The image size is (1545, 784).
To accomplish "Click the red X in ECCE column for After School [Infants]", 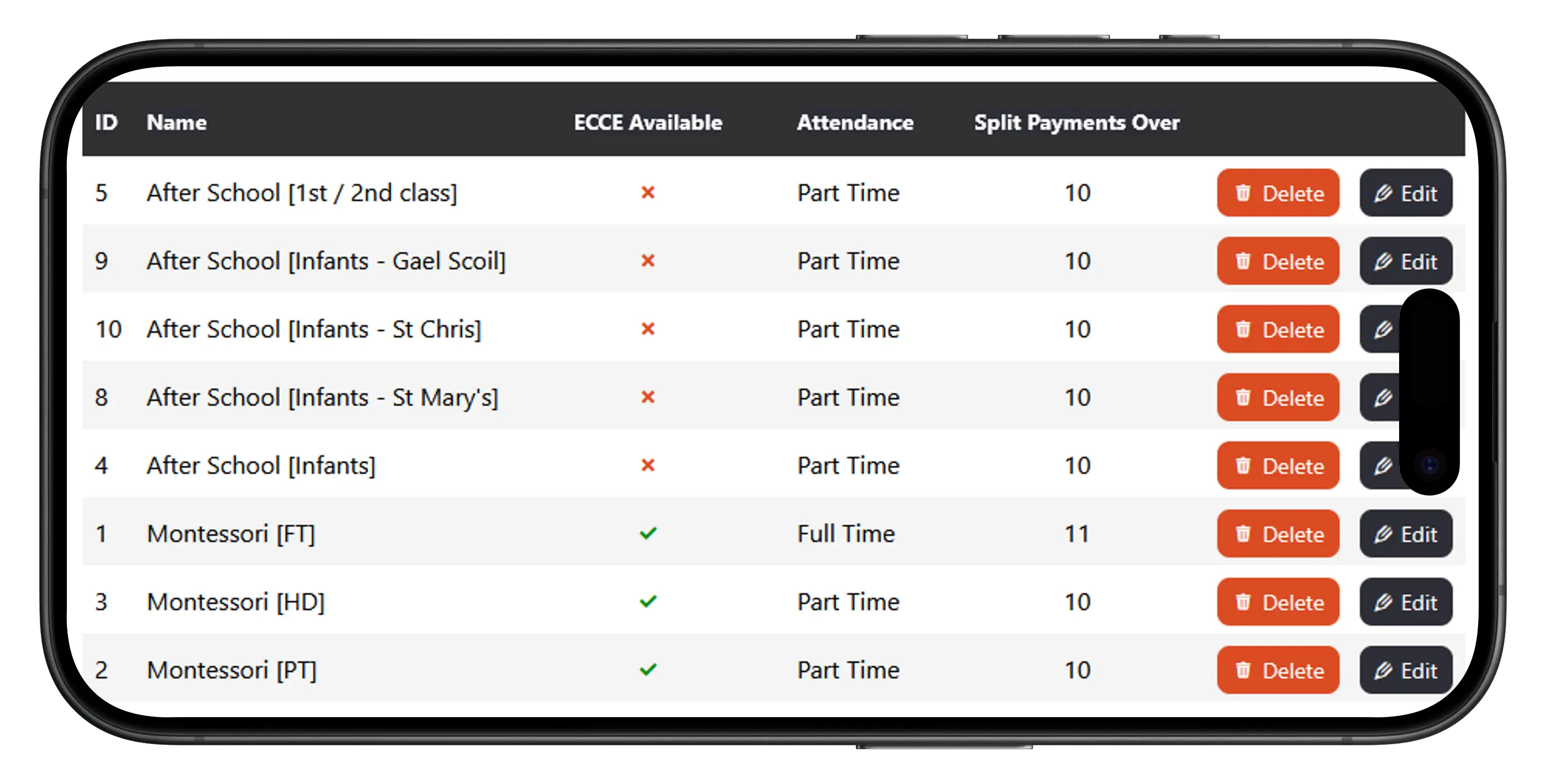I will click(x=648, y=465).
